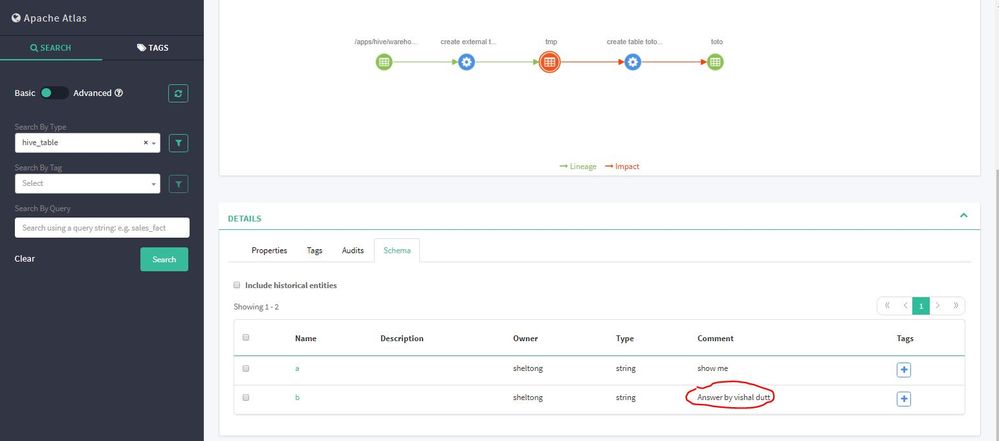999x441 pixels.
Task: Click the Name column header
Action: click(305, 338)
